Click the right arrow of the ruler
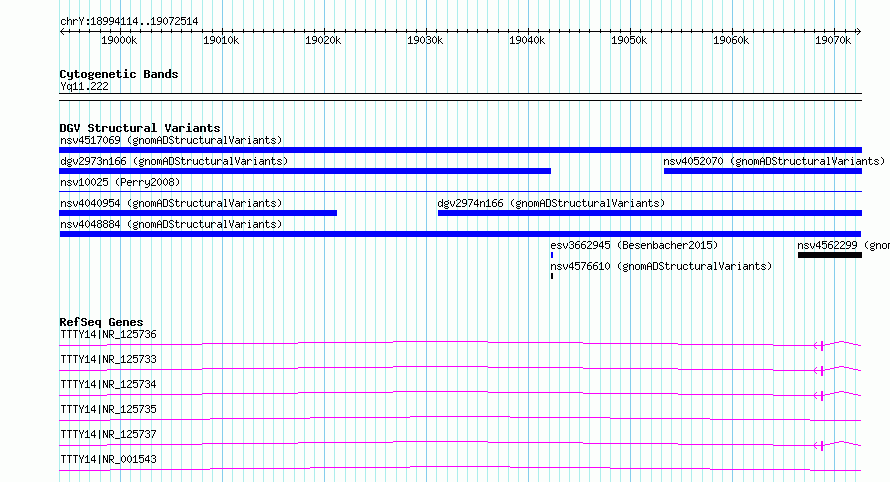This screenshot has height=482, width=890. pyautogui.click(x=858, y=32)
